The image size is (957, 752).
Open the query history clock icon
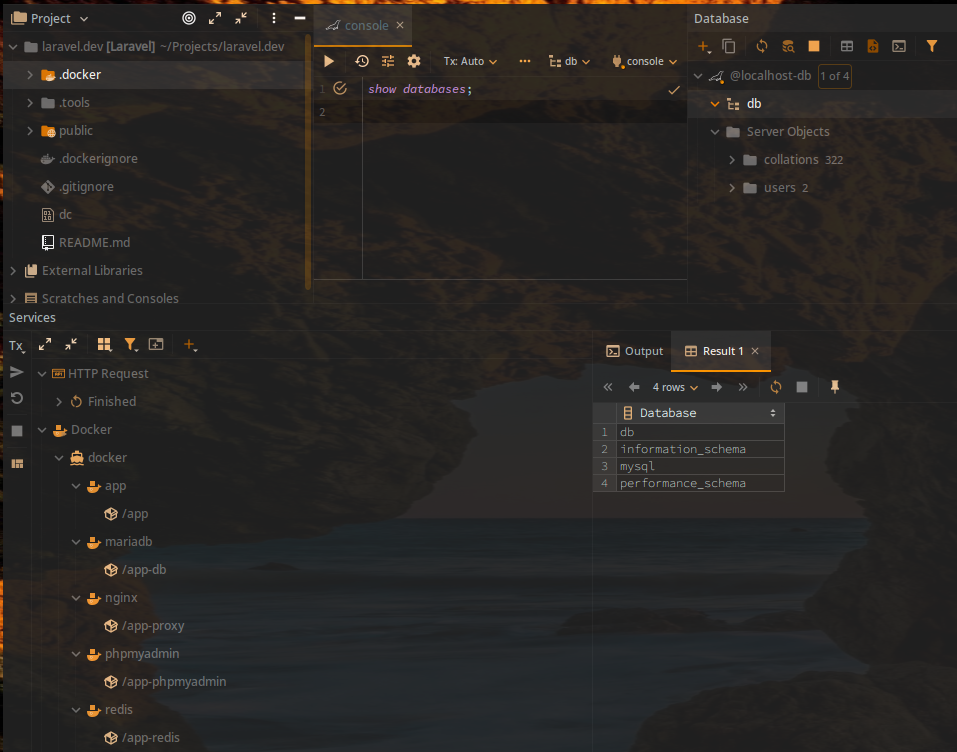pos(361,61)
